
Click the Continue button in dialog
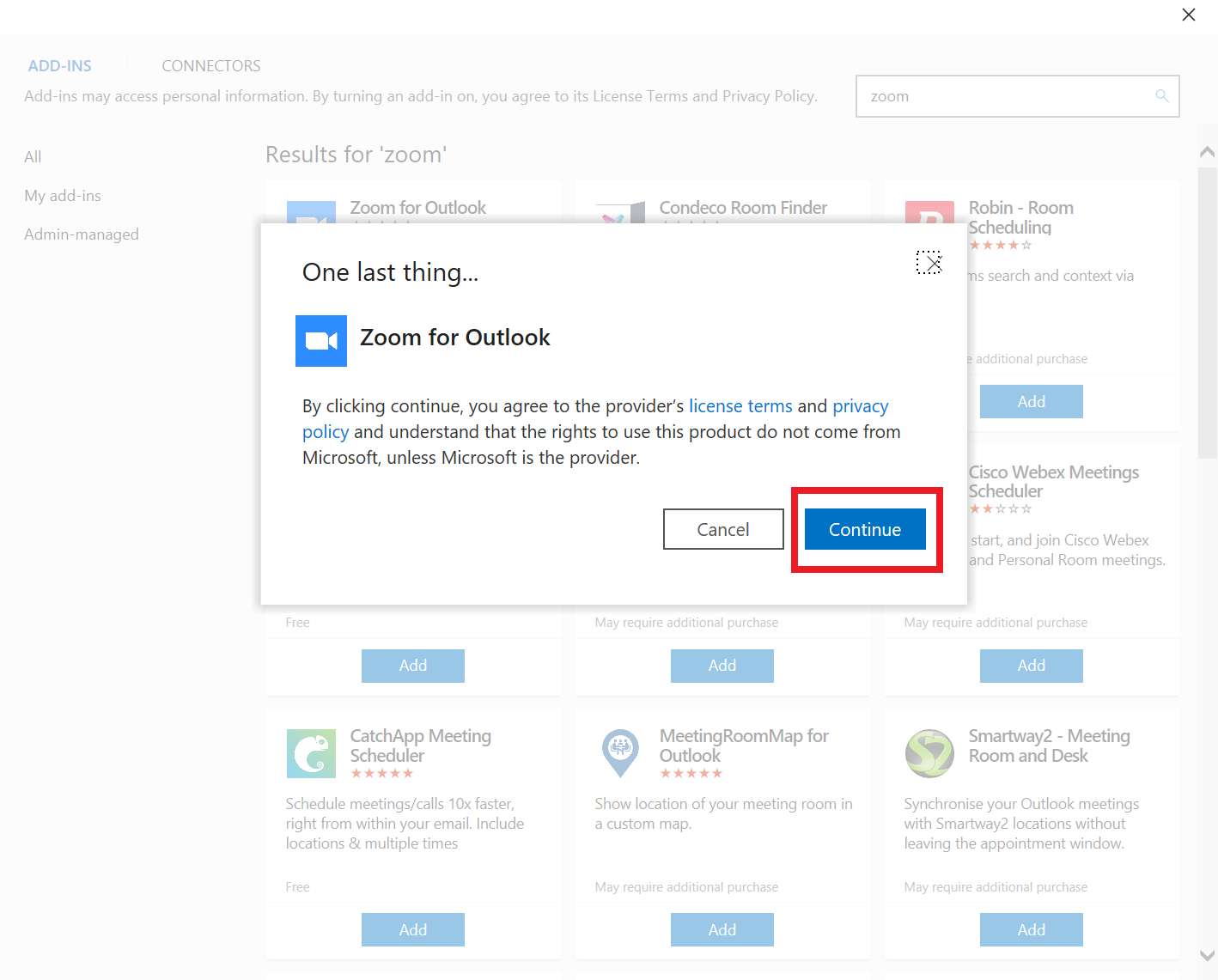click(x=865, y=529)
